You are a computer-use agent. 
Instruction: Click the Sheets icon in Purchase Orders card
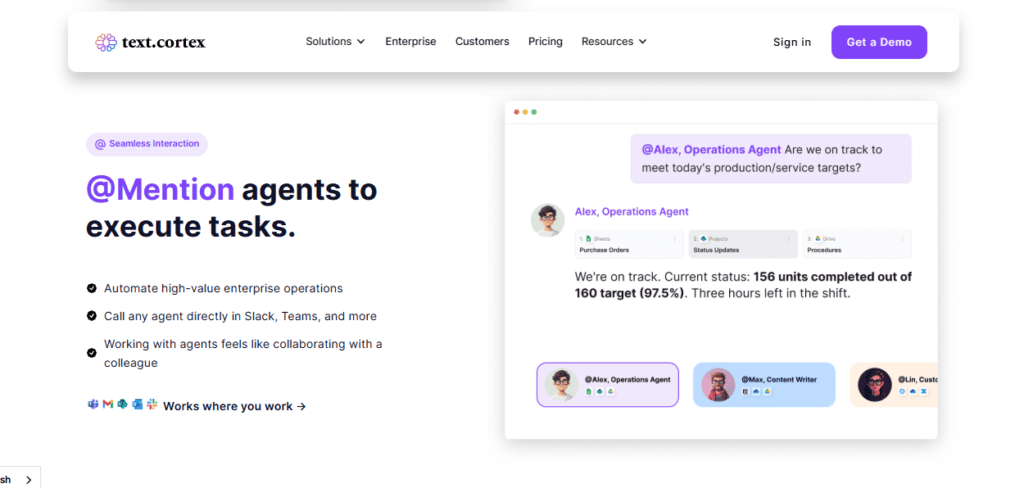point(588,238)
